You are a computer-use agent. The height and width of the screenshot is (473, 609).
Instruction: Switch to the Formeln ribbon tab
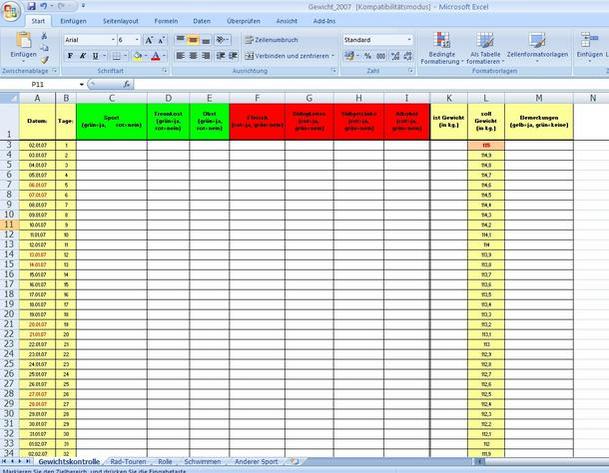coord(166,21)
